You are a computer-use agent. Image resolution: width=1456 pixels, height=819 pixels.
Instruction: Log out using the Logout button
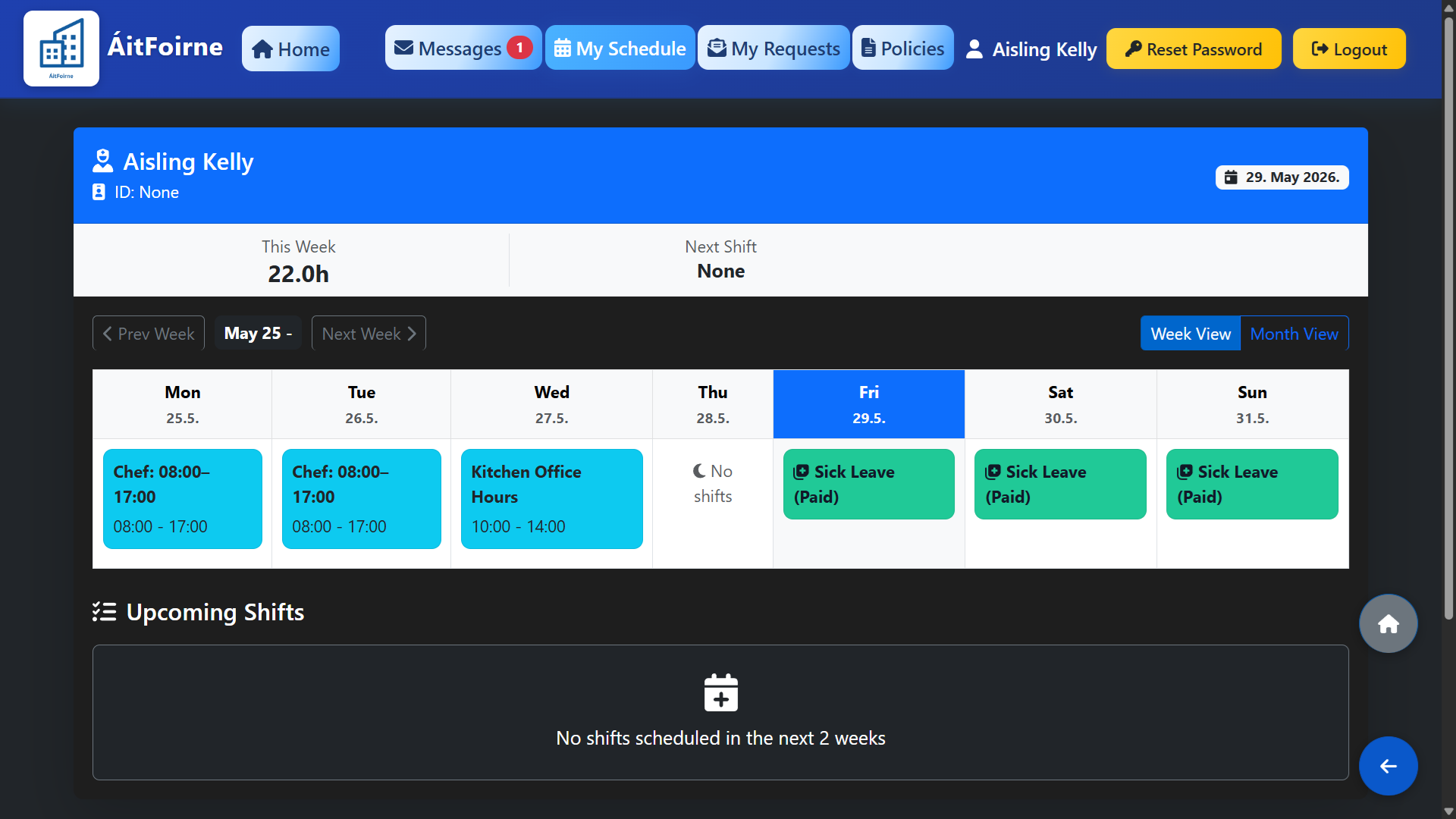[x=1349, y=49]
